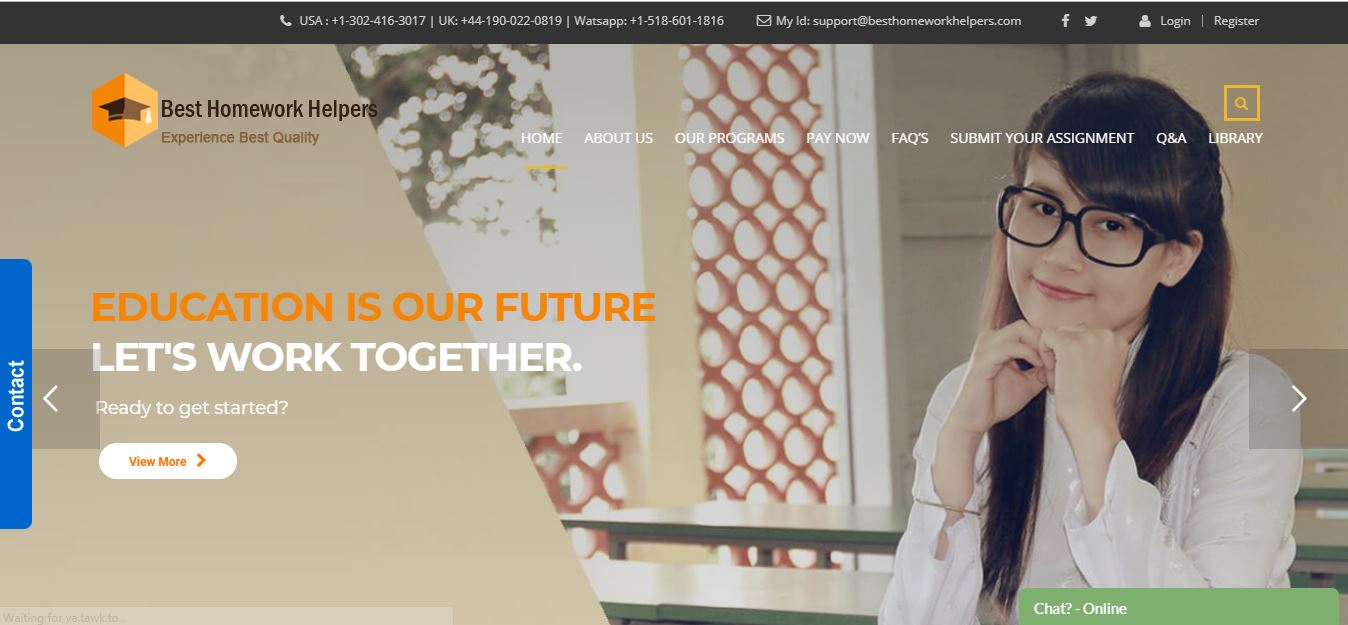
Task: Click the user icon beside Login
Action: point(1145,21)
